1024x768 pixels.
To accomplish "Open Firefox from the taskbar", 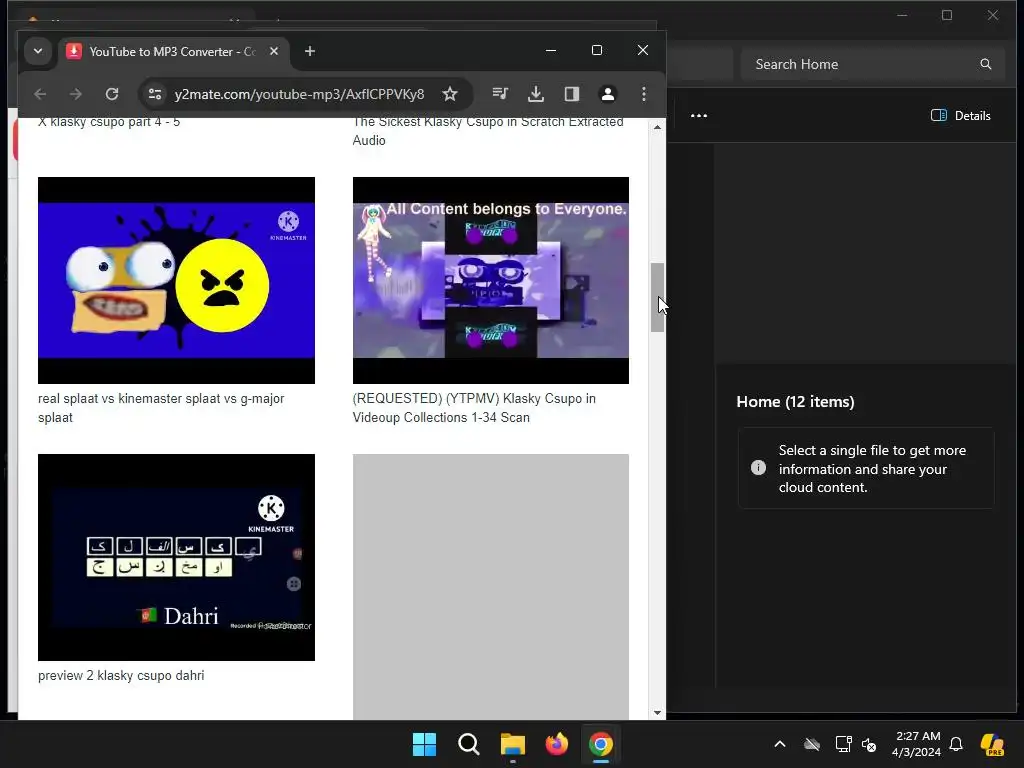I will 556,744.
